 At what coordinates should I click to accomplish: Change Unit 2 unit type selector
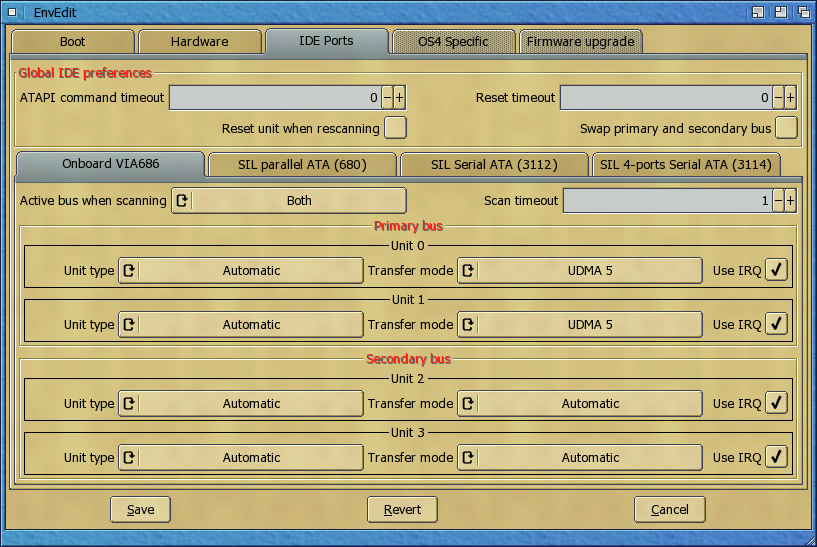(x=241, y=404)
